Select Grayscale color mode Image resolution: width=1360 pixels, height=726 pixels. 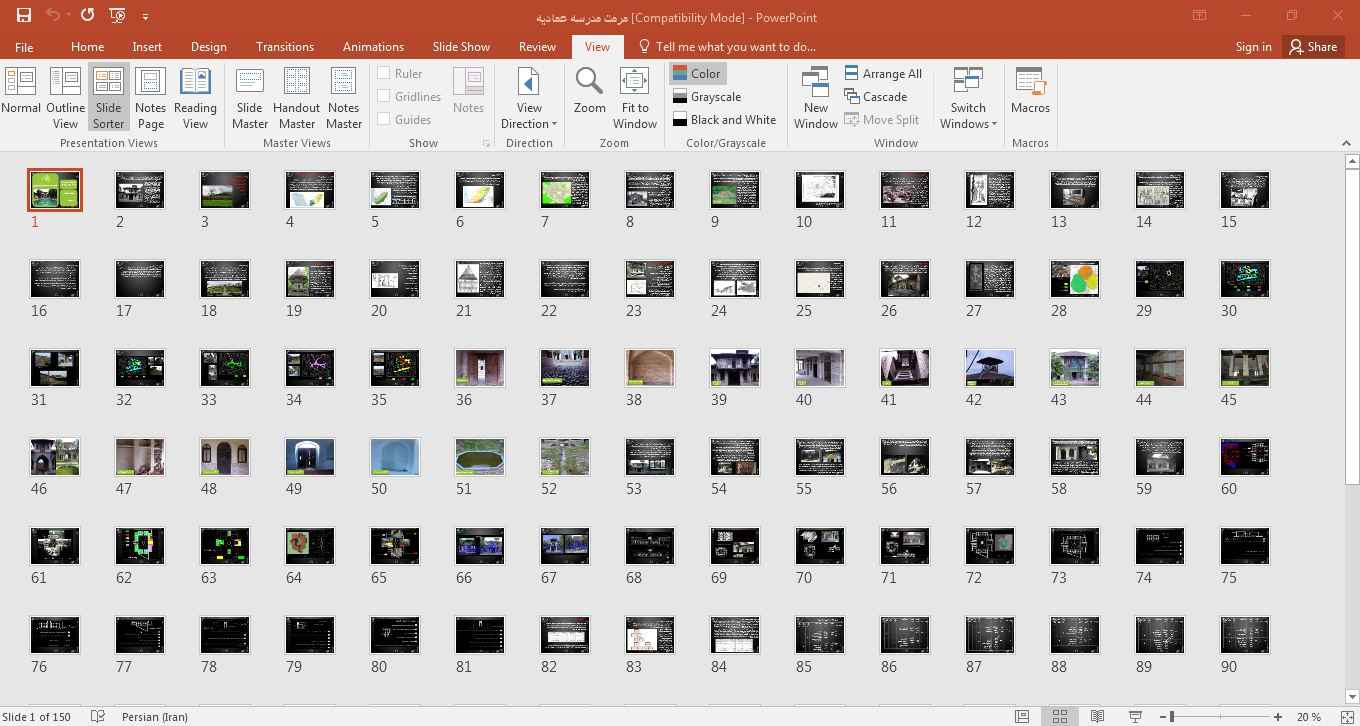[706, 96]
